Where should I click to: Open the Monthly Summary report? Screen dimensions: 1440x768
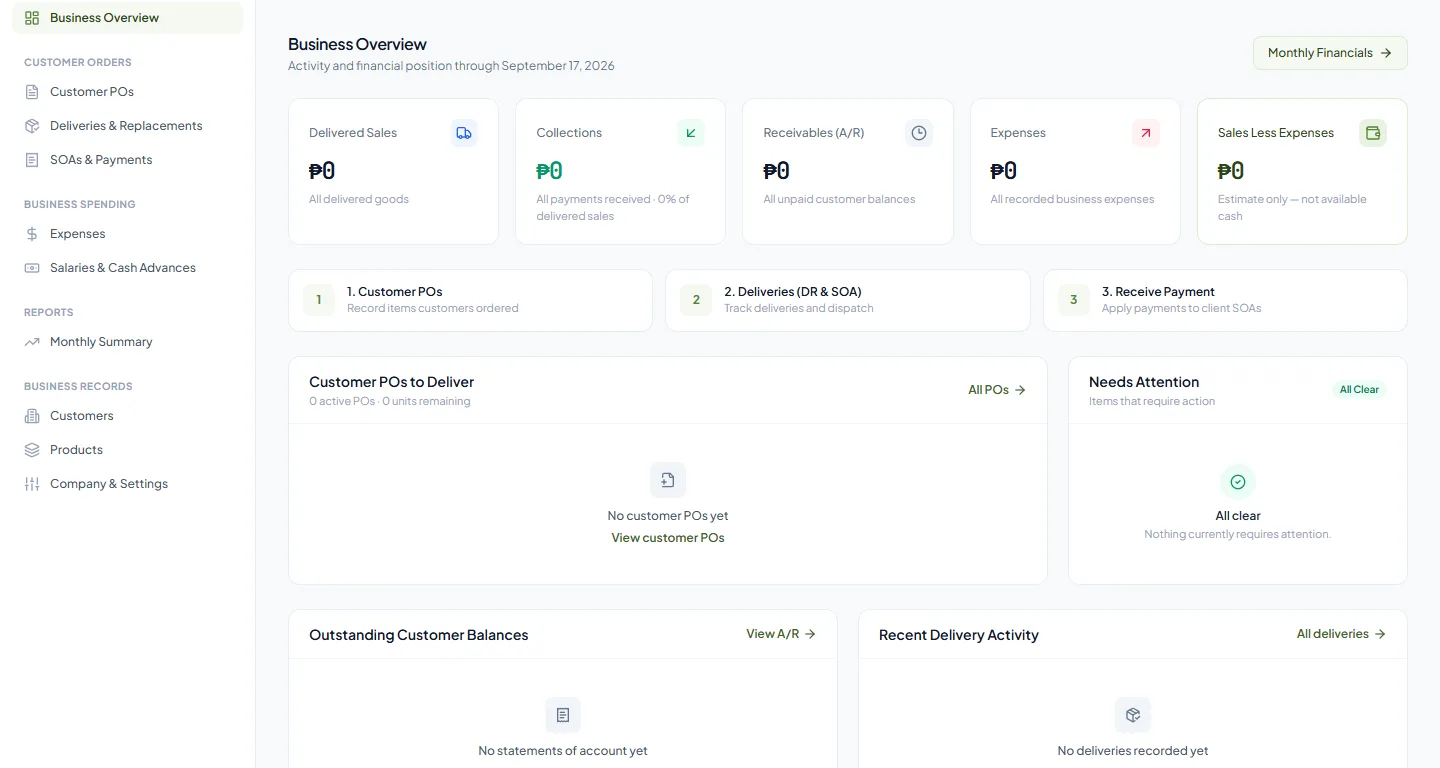(x=128, y=342)
